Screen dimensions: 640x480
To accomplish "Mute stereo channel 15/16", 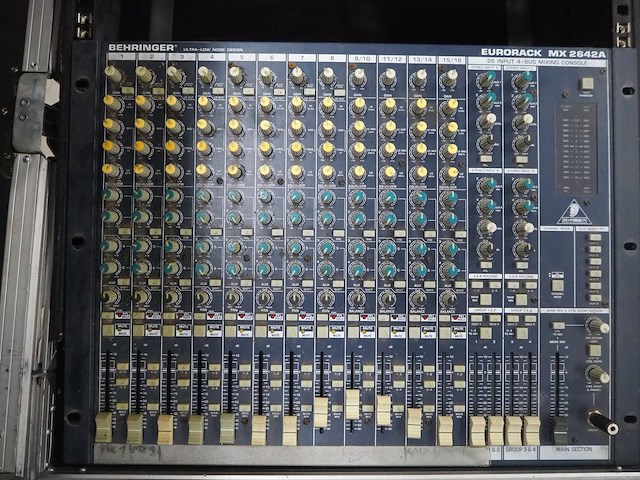I will coord(446,332).
